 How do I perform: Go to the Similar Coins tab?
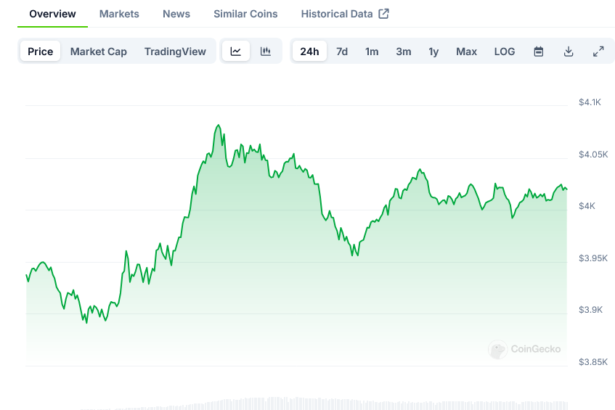pyautogui.click(x=245, y=14)
